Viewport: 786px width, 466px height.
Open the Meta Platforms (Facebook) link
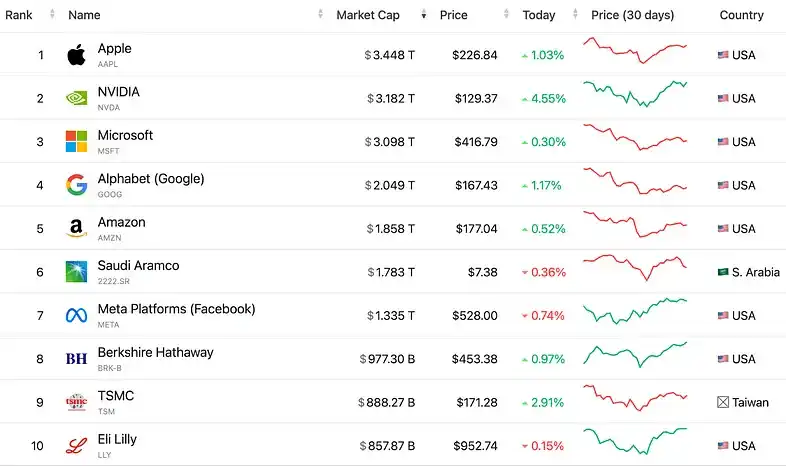tap(176, 309)
